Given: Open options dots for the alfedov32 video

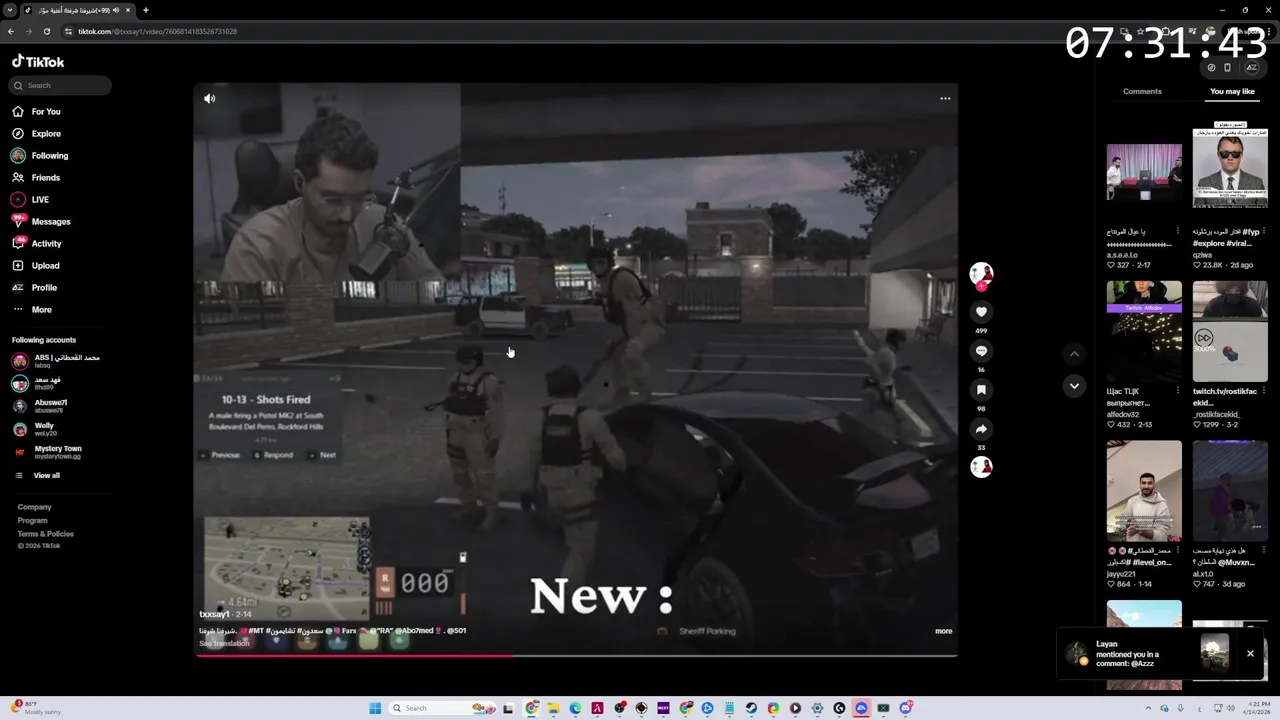Looking at the screenshot, I should click(1177, 391).
